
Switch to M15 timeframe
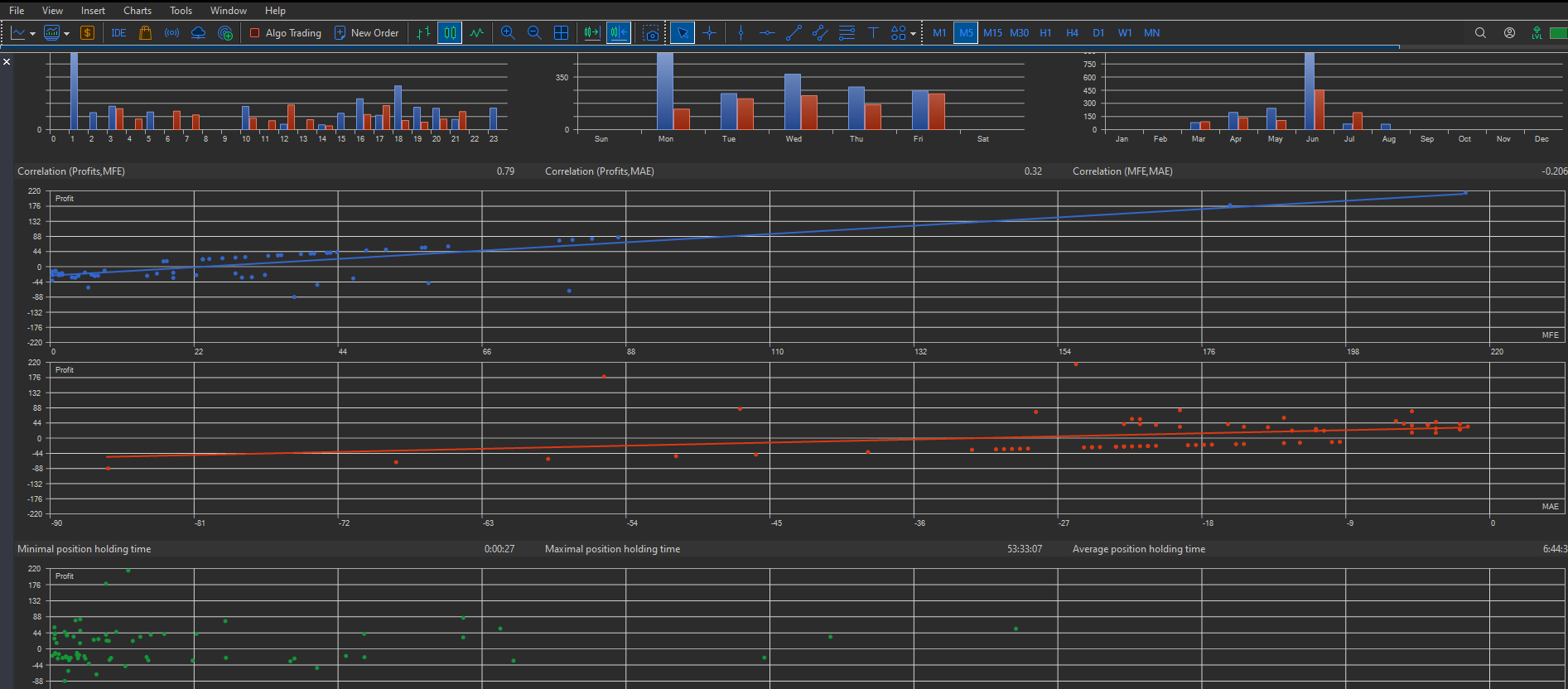(992, 33)
